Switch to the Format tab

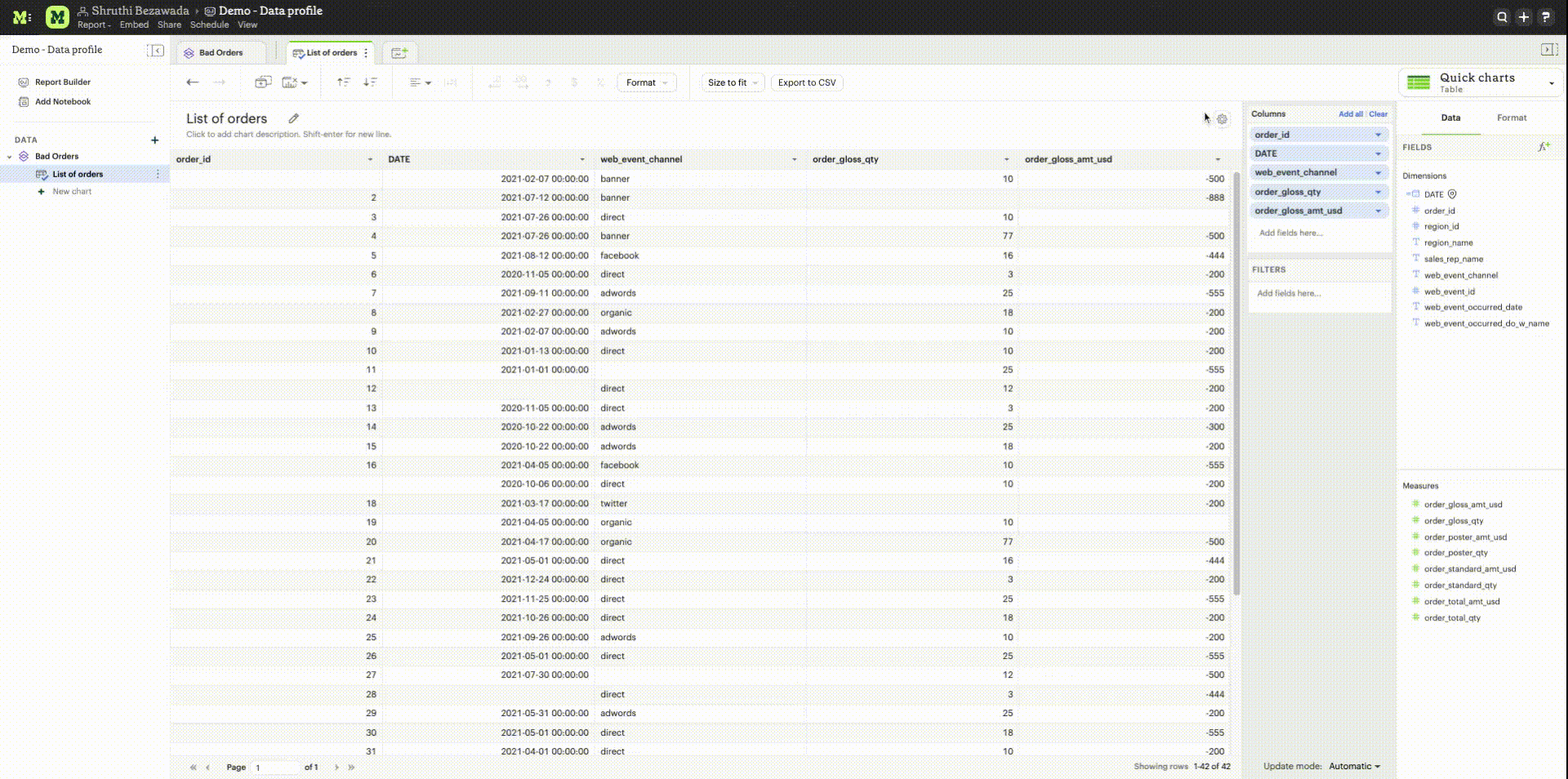[x=1511, y=118]
